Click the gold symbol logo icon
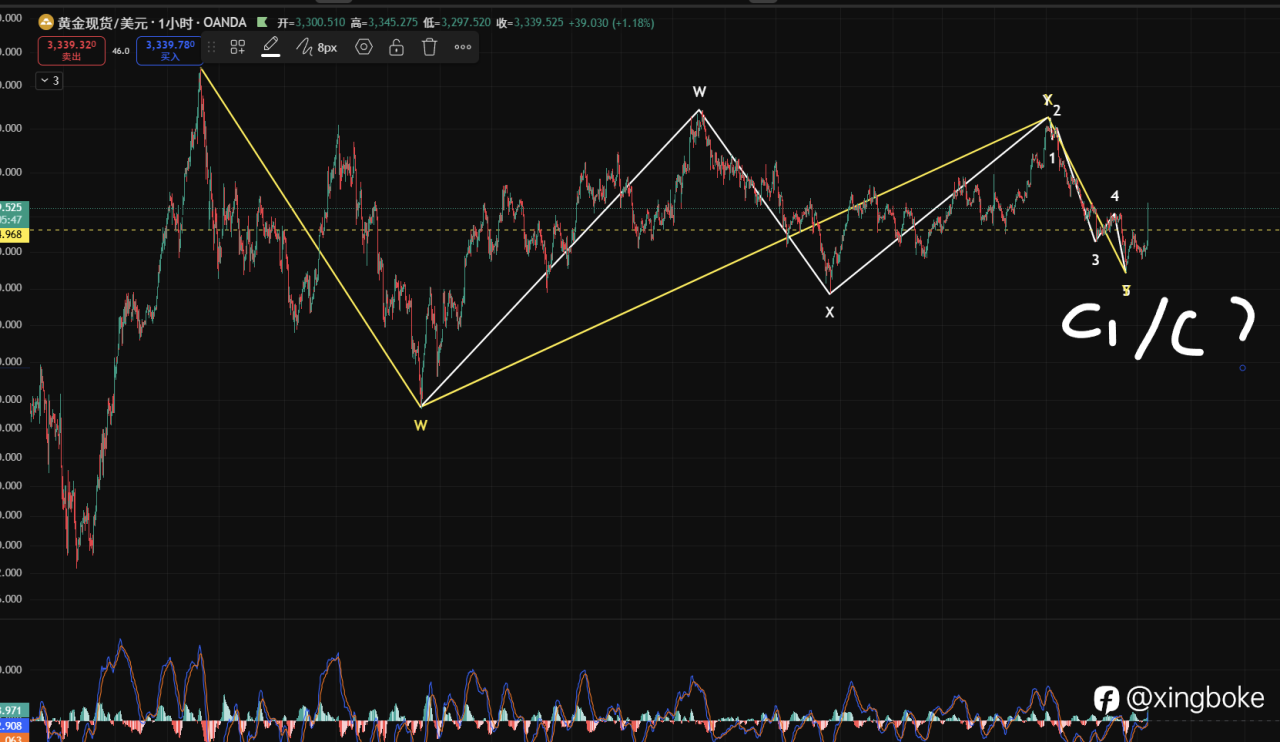Screen dimensions: 1280x742 pyautogui.click(x=46, y=22)
